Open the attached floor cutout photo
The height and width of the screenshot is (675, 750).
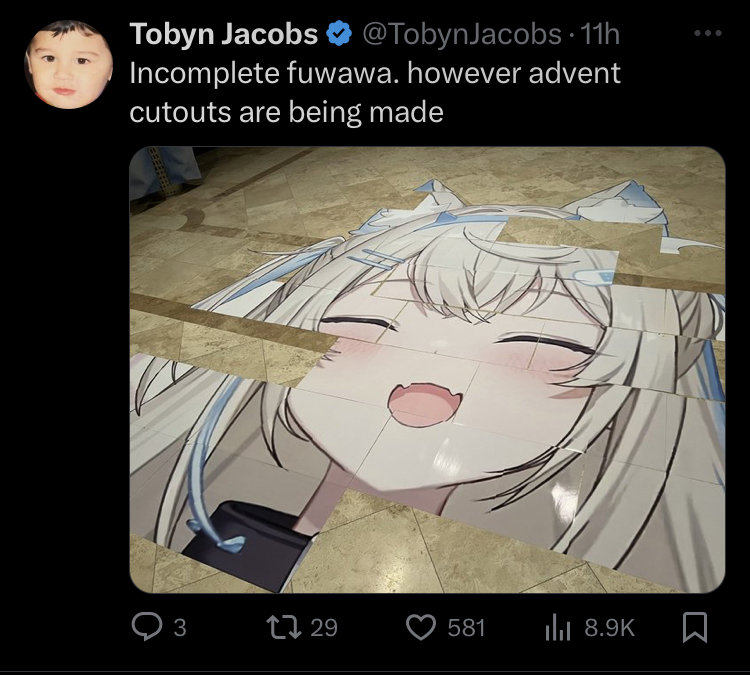pyautogui.click(x=427, y=370)
